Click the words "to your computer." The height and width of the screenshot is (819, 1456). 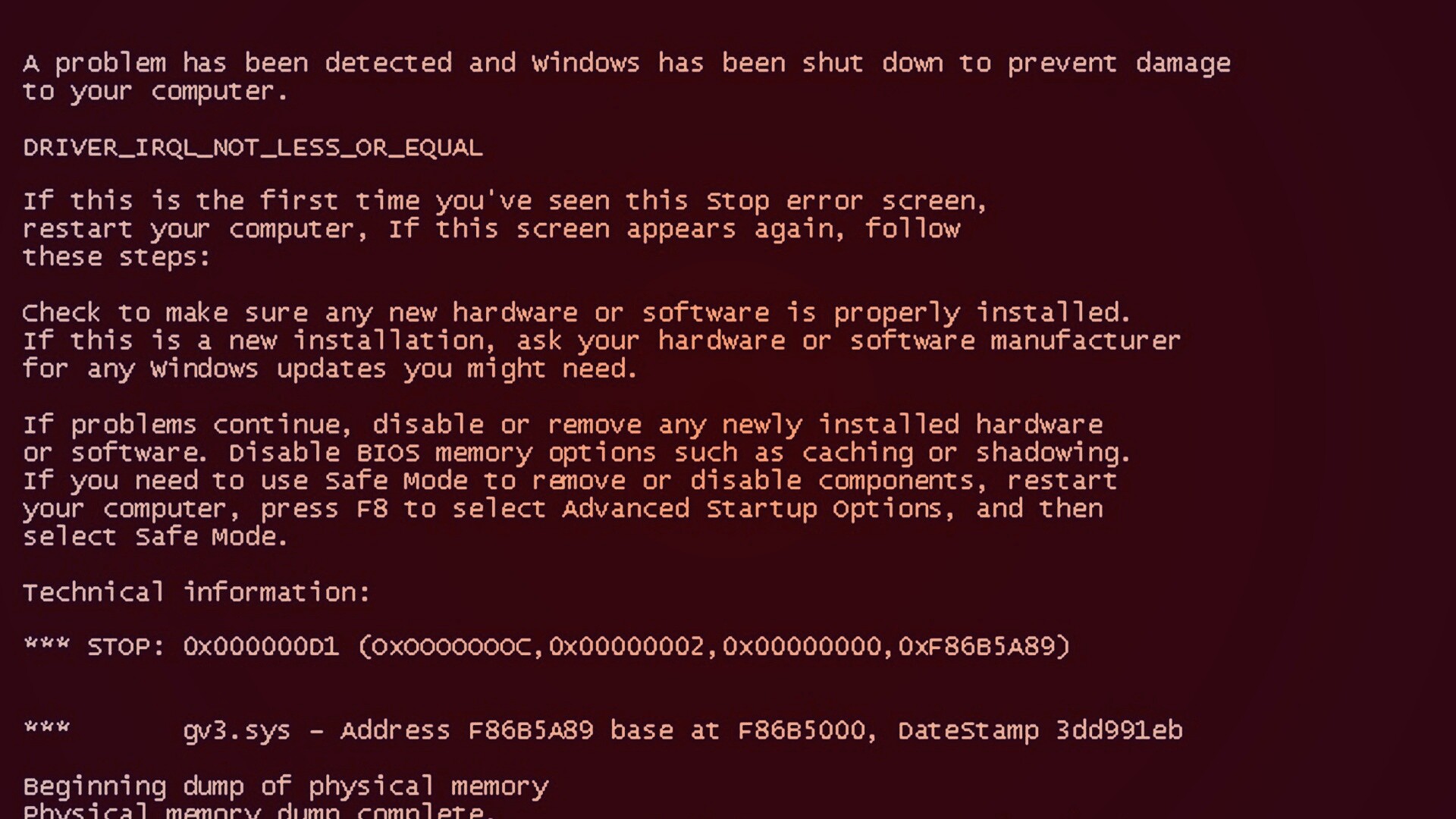tap(155, 92)
